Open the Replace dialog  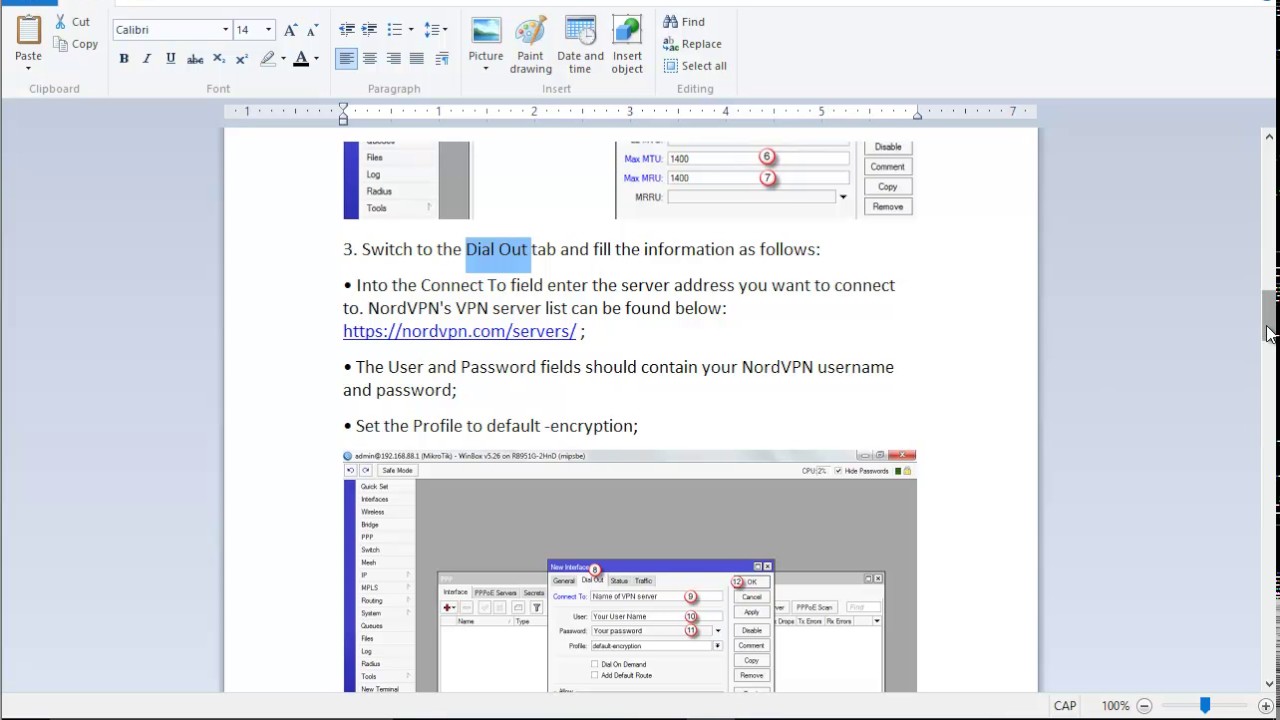point(692,44)
